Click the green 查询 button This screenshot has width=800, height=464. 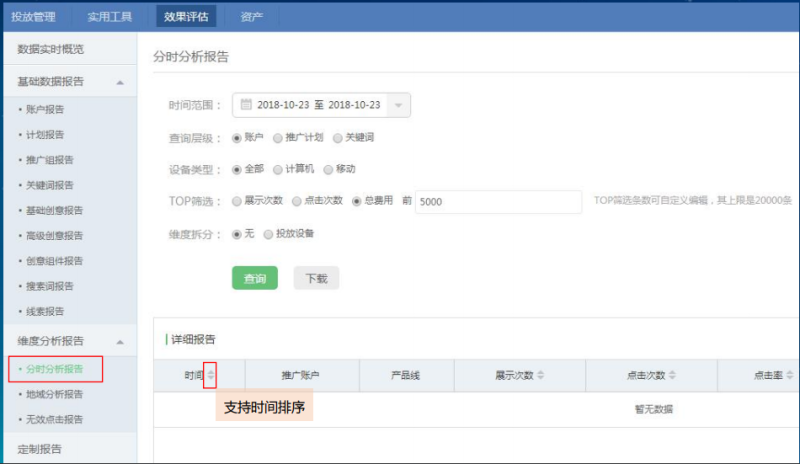(x=254, y=278)
